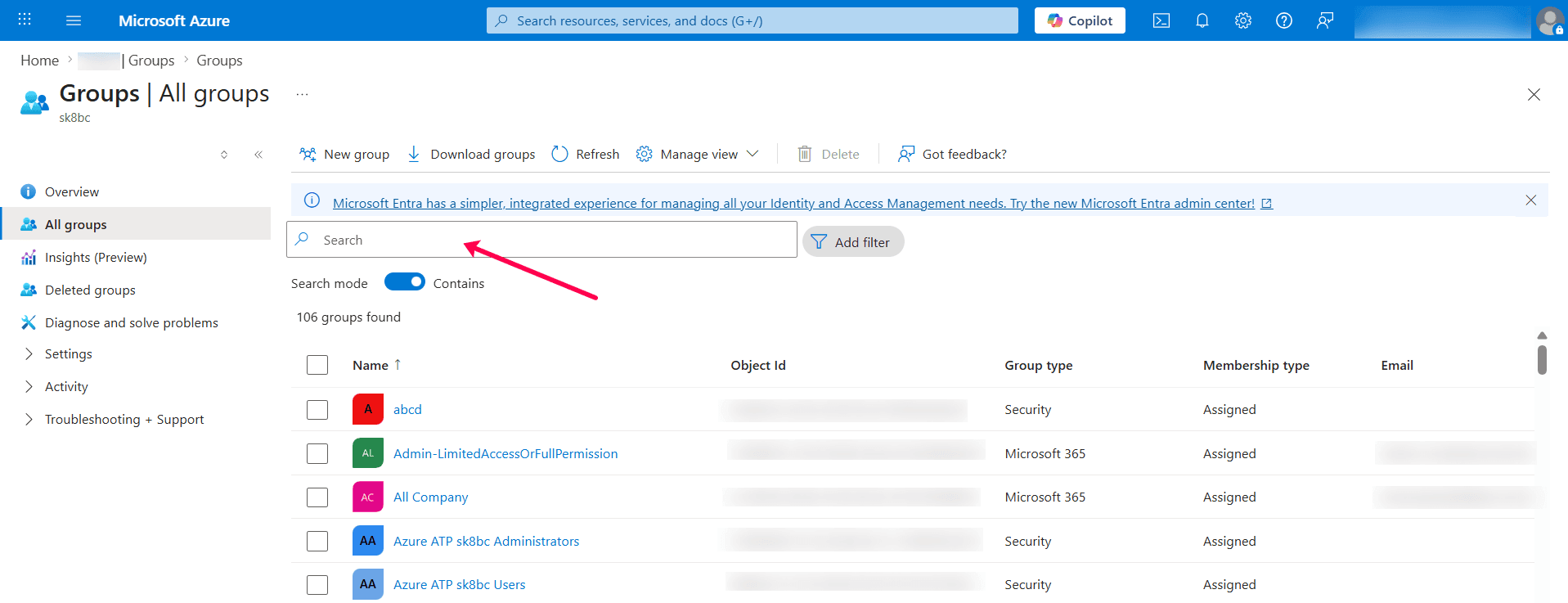This screenshot has width=1568, height=603.
Task: Check the Azure ATP sk8bc Users checkbox
Action: click(x=317, y=584)
